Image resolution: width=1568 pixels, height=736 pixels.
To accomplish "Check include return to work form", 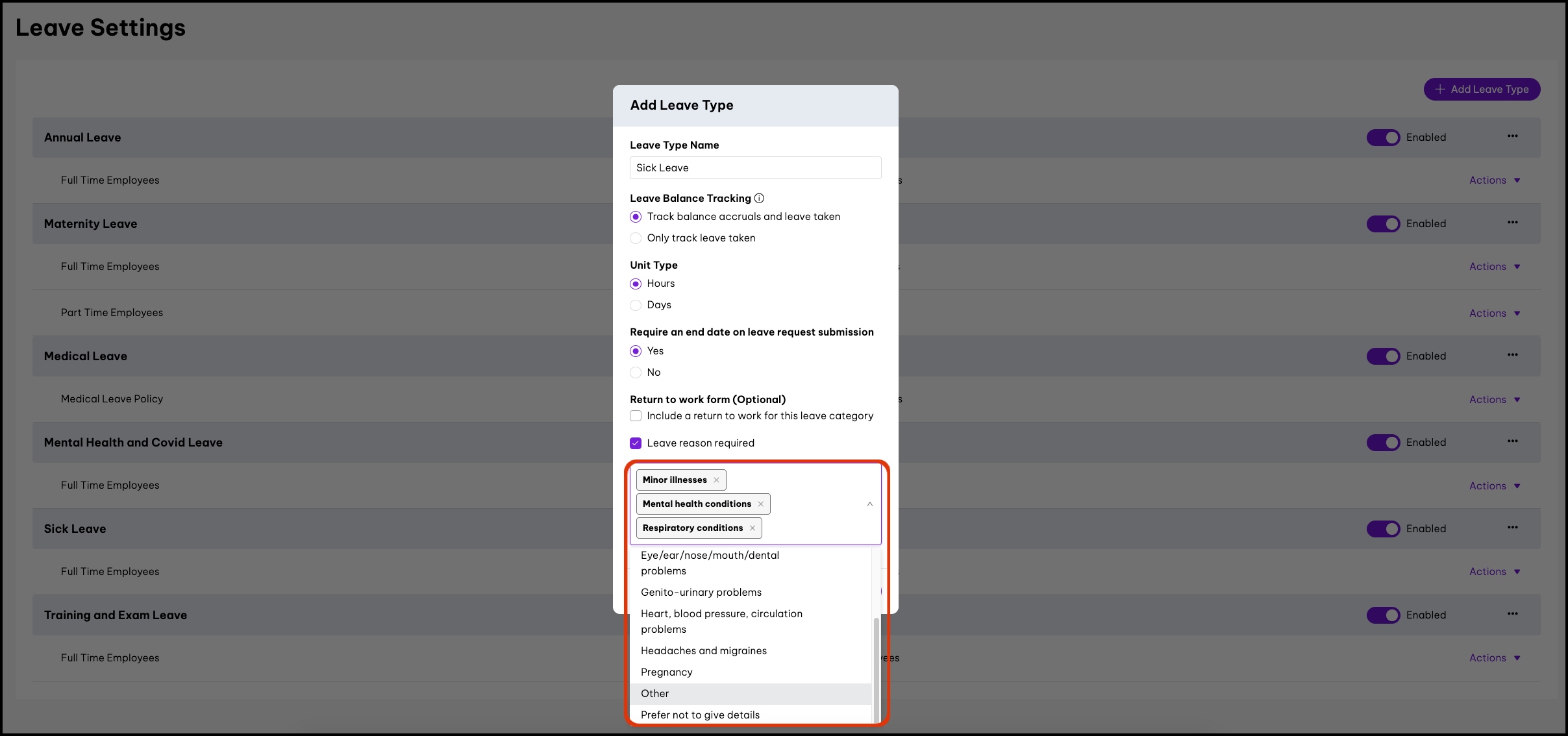I will coord(636,416).
